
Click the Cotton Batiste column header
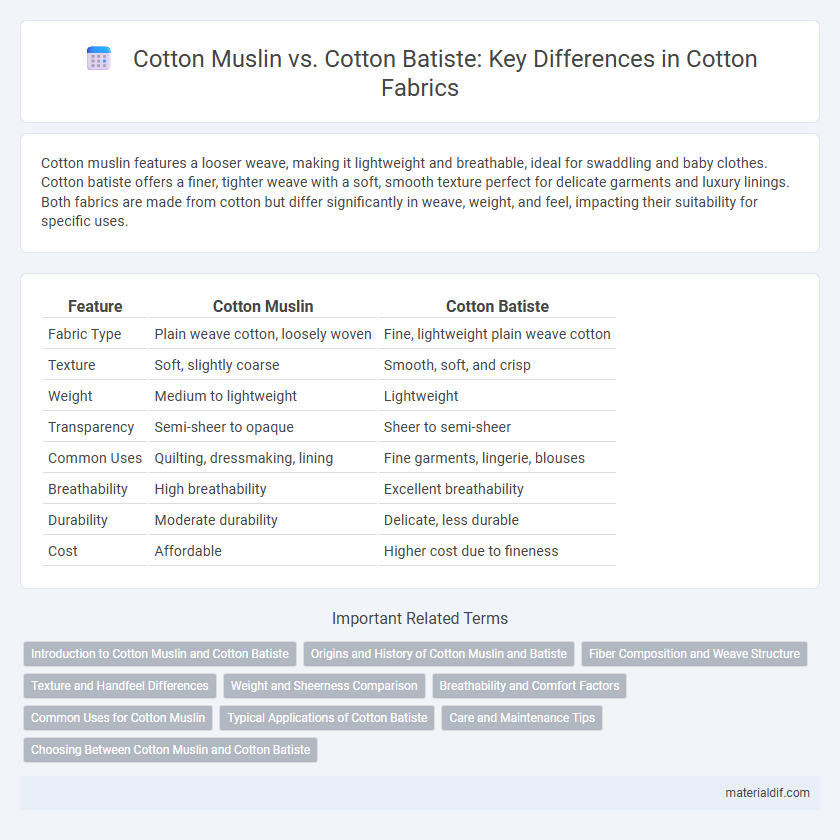point(497,306)
